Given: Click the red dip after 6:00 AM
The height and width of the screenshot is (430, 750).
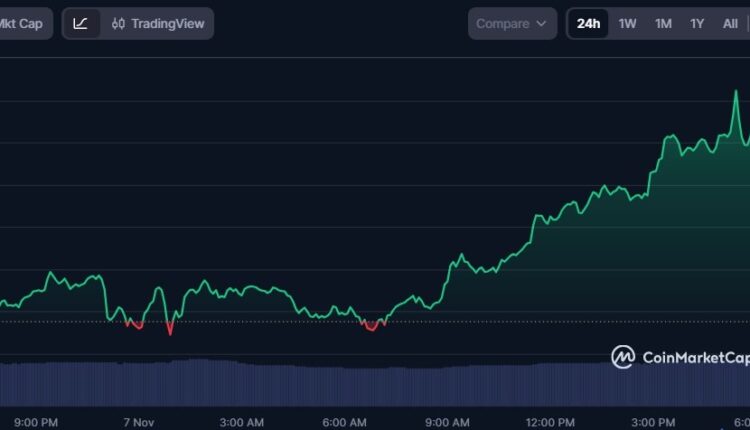Looking at the screenshot, I should tap(372, 326).
